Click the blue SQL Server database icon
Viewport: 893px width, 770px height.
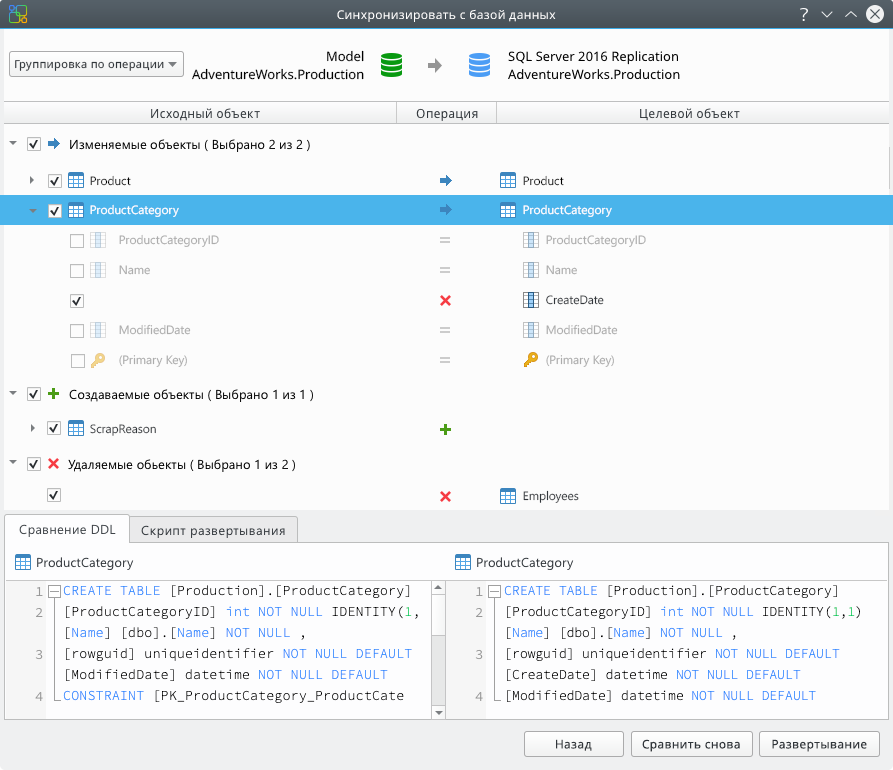click(479, 65)
